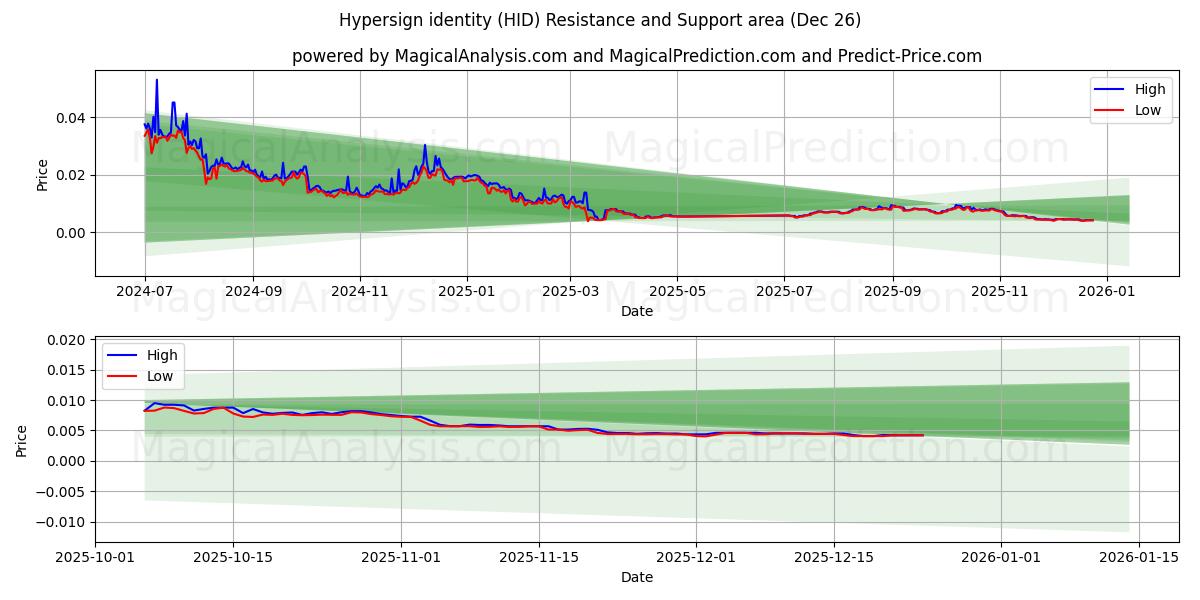Click the '2025-11-01' x-axis label

coord(400,558)
